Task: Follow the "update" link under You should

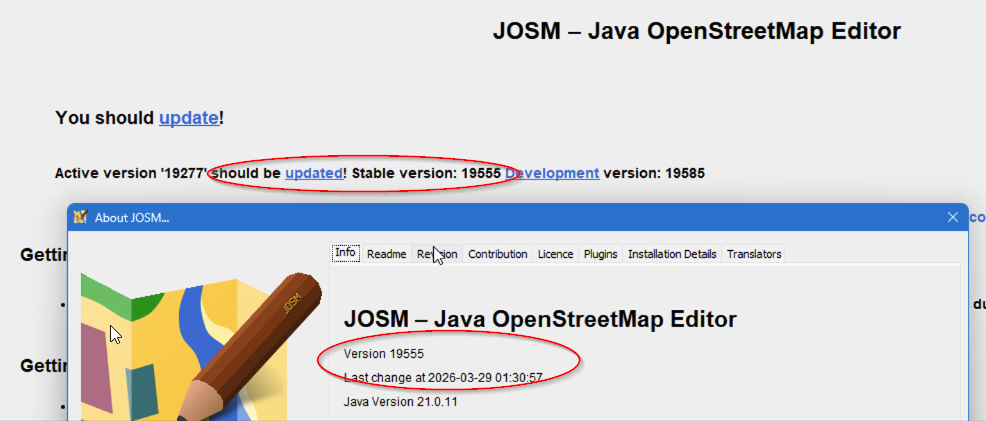Action: [x=189, y=118]
